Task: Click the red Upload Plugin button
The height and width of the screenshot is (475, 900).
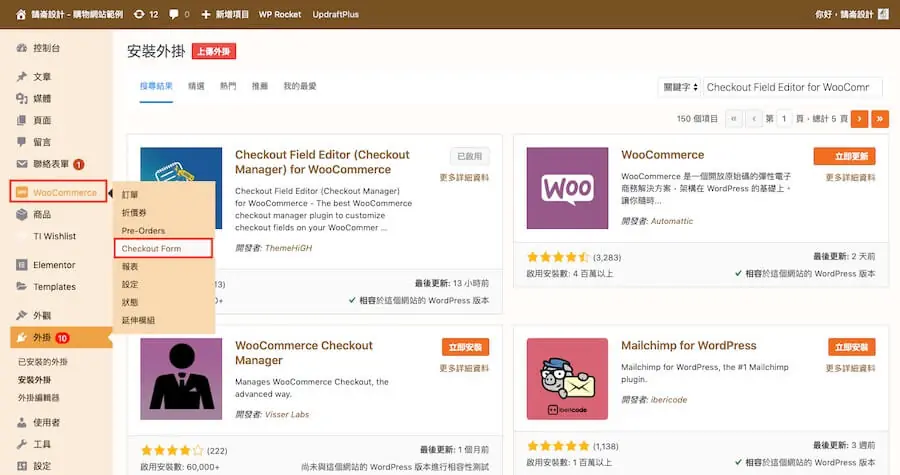Action: click(x=214, y=52)
